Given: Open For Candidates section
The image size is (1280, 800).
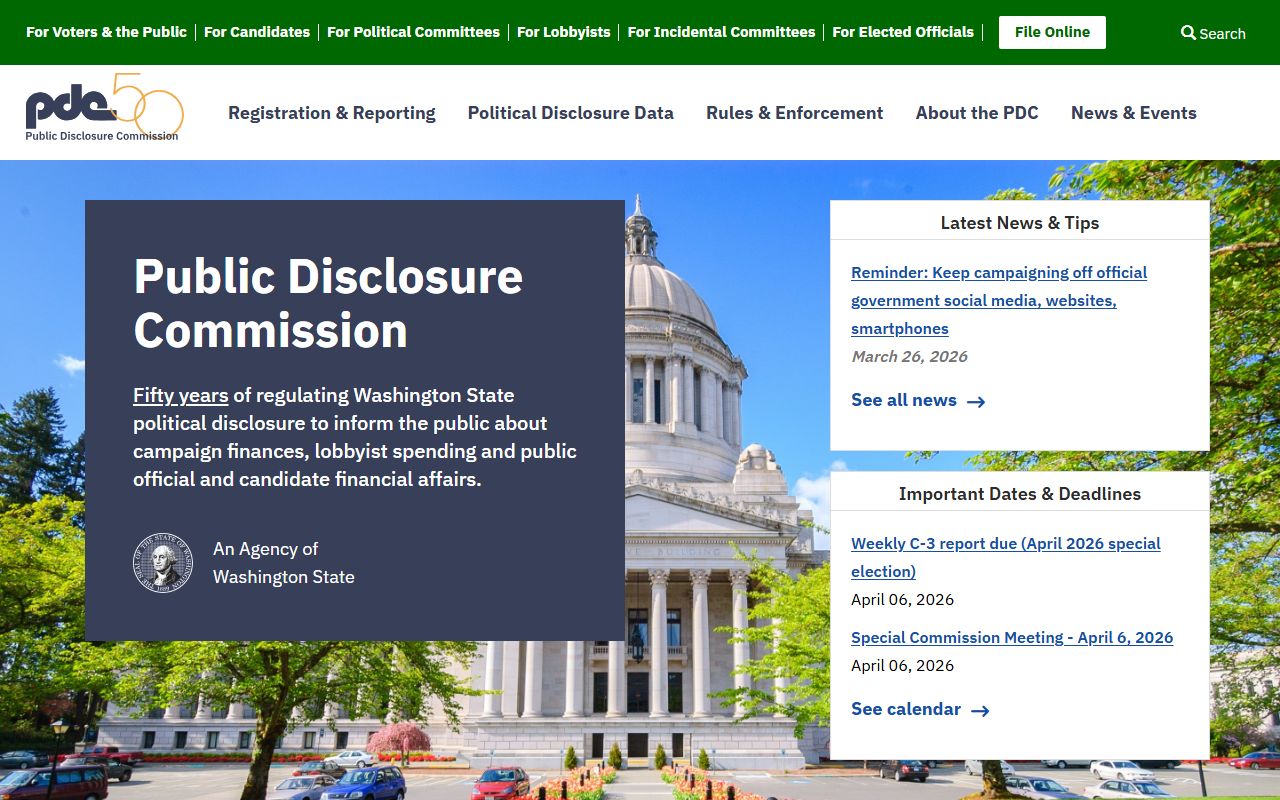Looking at the screenshot, I should tap(257, 32).
